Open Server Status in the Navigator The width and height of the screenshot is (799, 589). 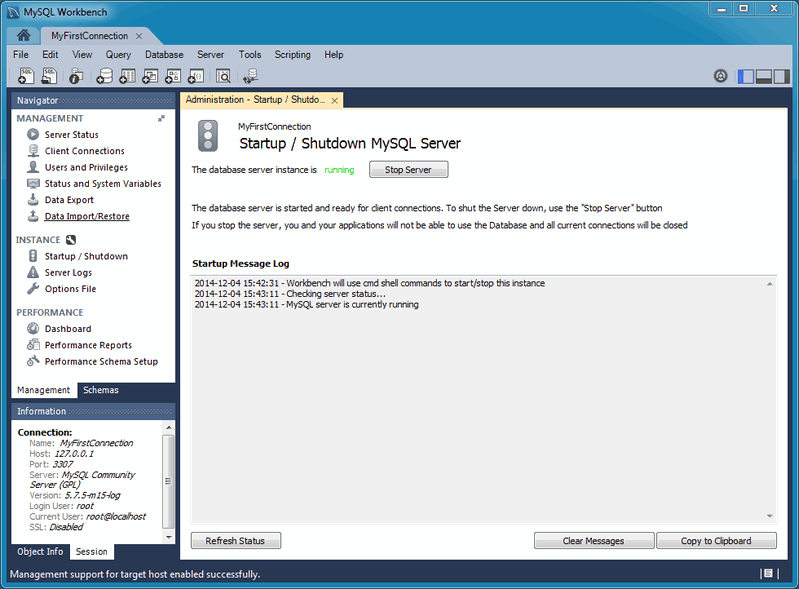pyautogui.click(x=71, y=135)
